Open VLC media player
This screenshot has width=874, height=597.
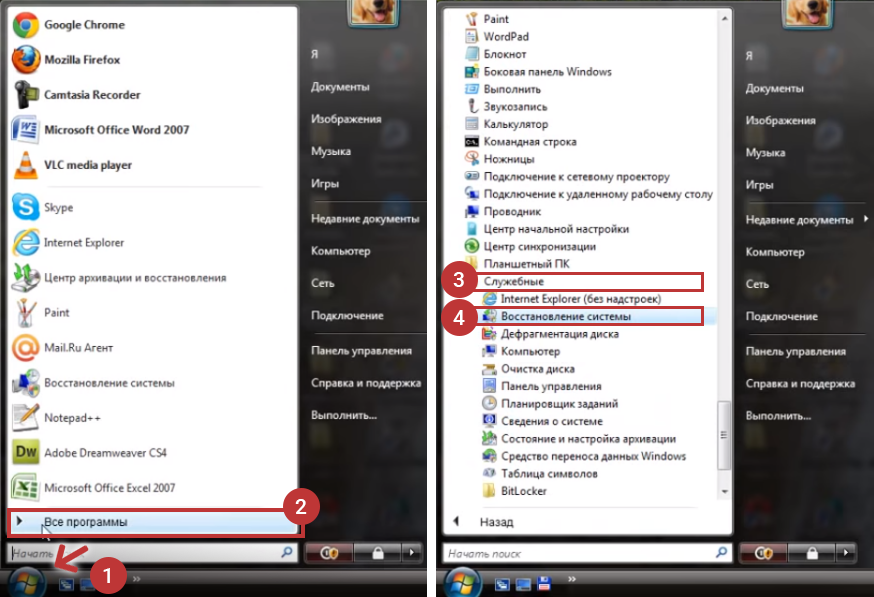coord(72,165)
